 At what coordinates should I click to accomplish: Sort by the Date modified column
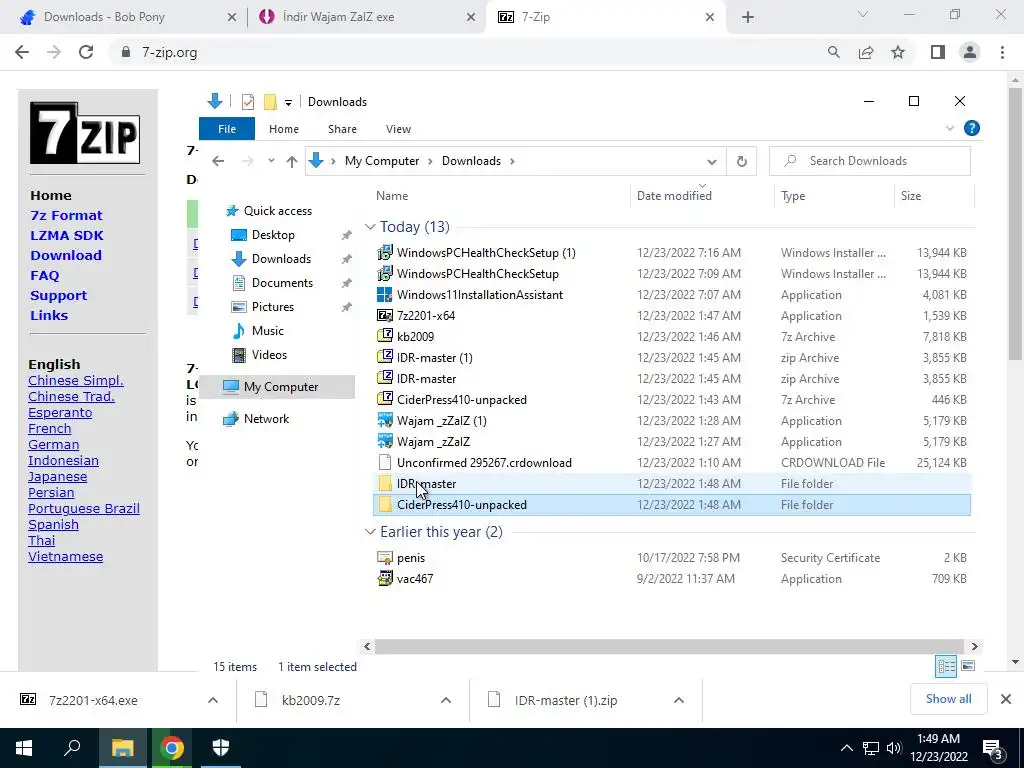(x=674, y=195)
